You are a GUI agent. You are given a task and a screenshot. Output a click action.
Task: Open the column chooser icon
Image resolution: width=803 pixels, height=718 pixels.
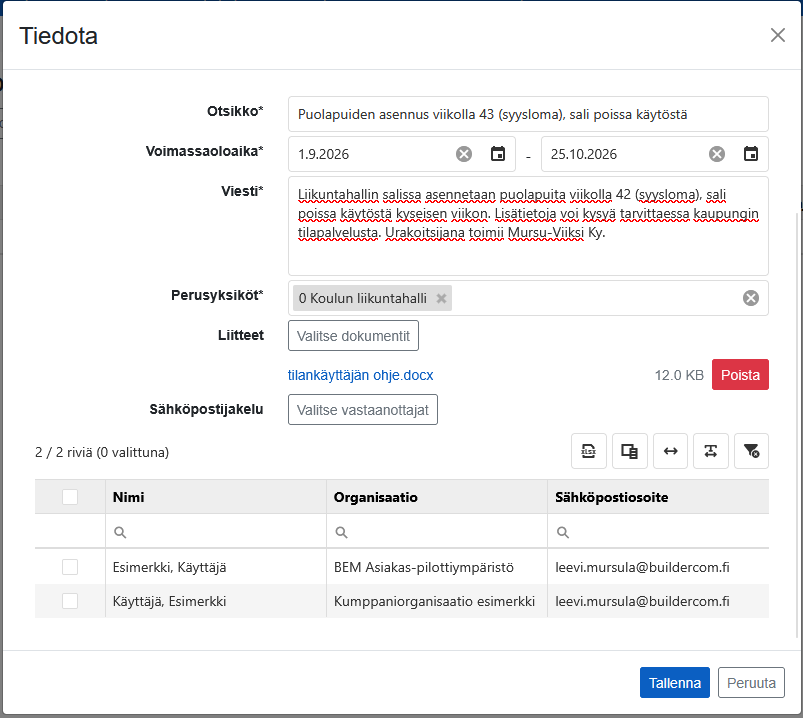[x=629, y=451]
